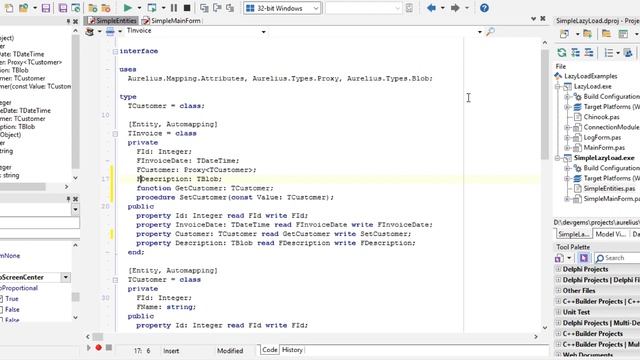Click the macro record red button
This screenshot has width=640, height=360.
point(98,347)
